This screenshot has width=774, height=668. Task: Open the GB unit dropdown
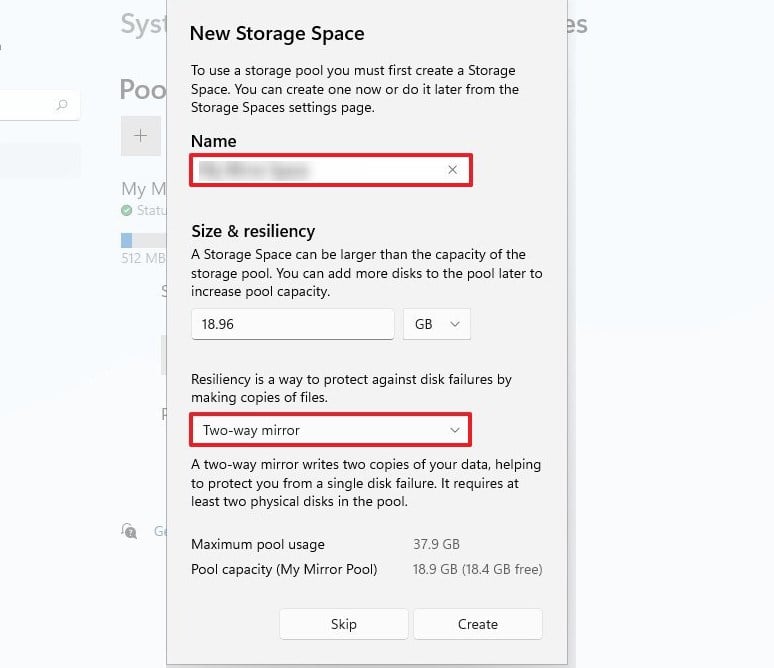437,324
